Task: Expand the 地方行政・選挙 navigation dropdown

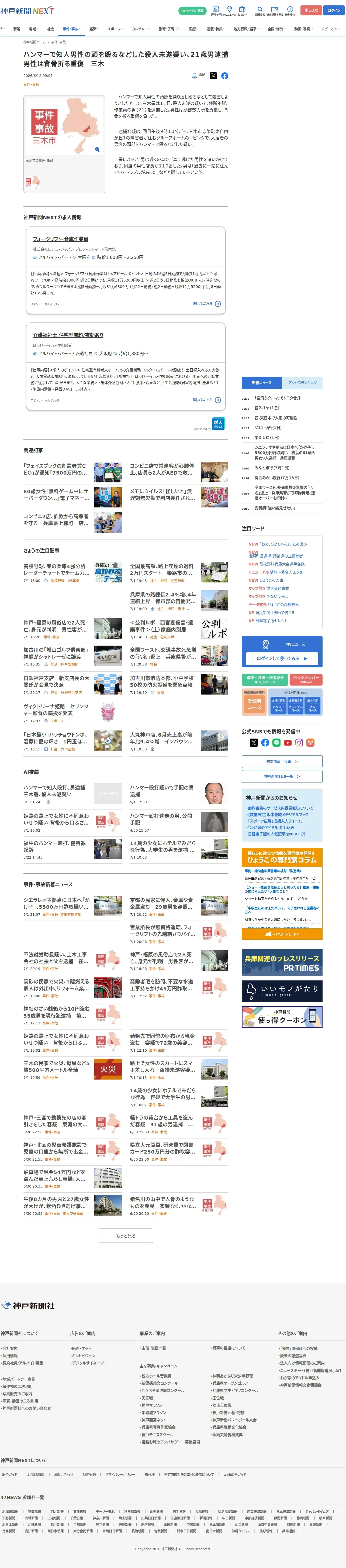Action: [x=246, y=29]
